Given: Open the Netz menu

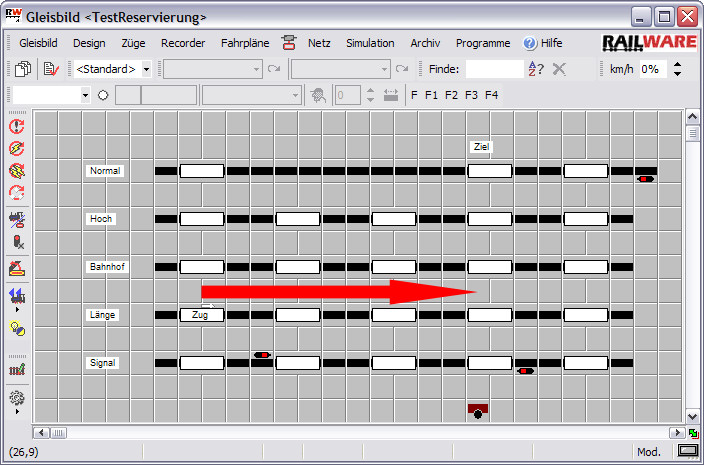Looking at the screenshot, I should pyautogui.click(x=319, y=43).
